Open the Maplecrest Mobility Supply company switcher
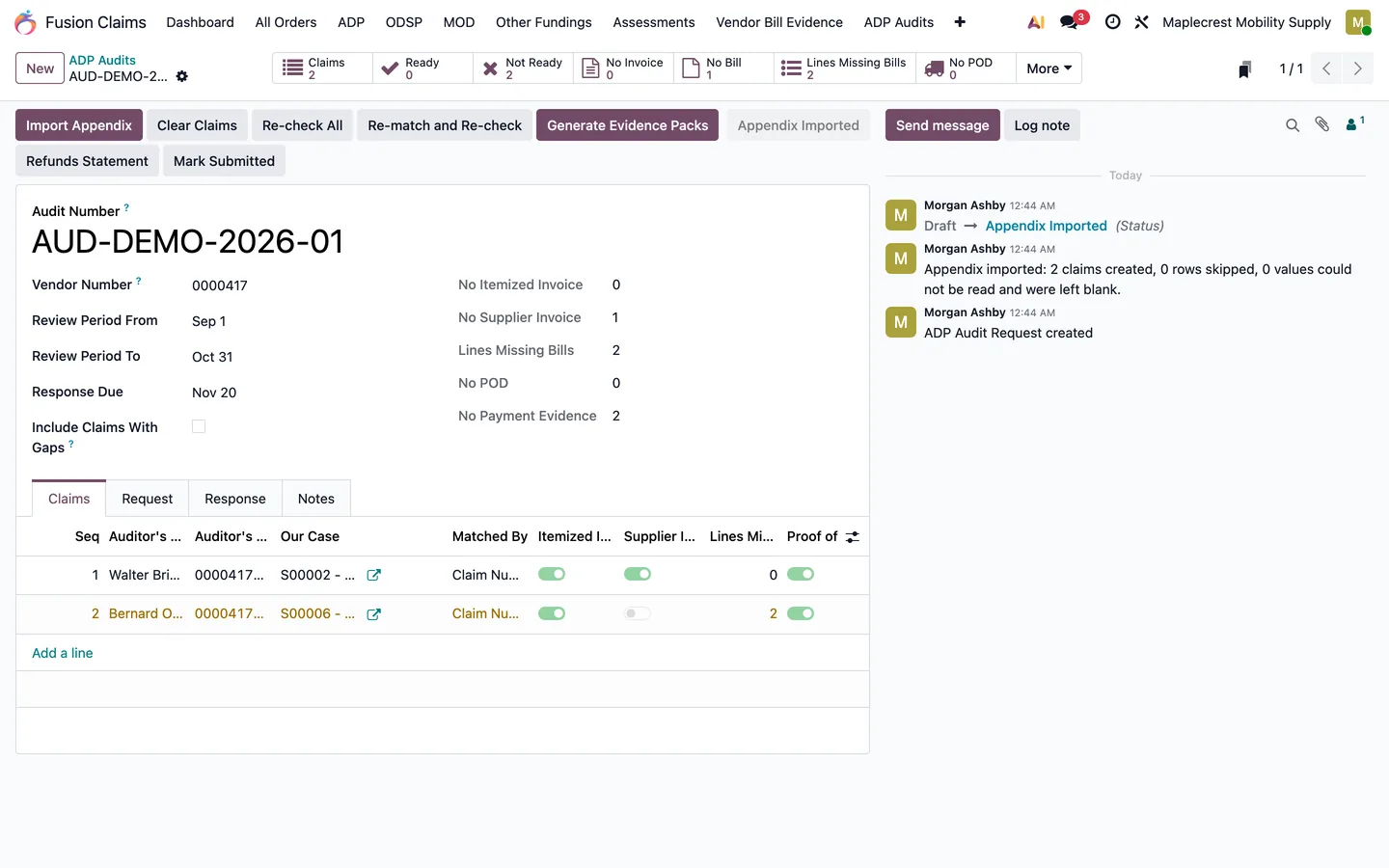 pyautogui.click(x=1246, y=22)
